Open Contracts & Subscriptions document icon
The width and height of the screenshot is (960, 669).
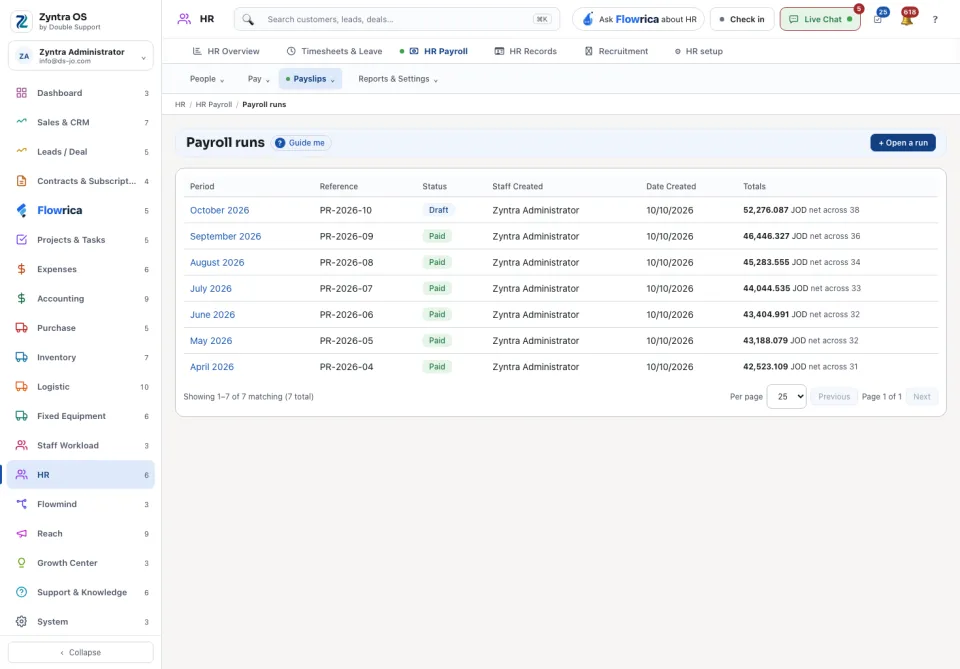tap(21, 181)
